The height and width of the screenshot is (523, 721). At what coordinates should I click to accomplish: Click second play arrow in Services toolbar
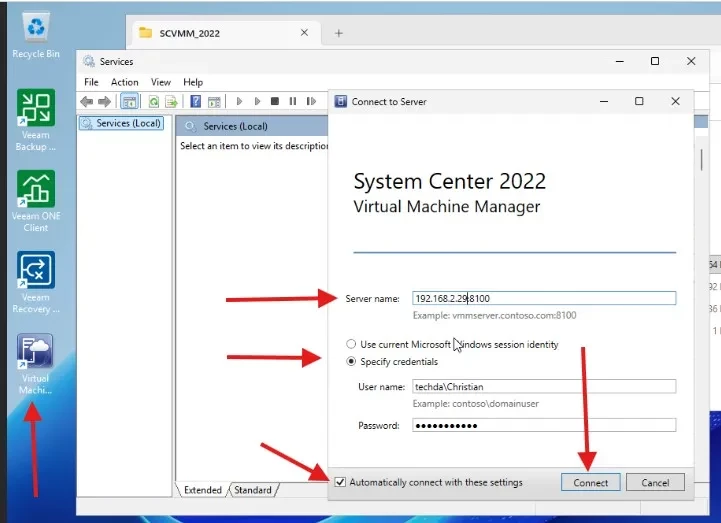pos(257,101)
